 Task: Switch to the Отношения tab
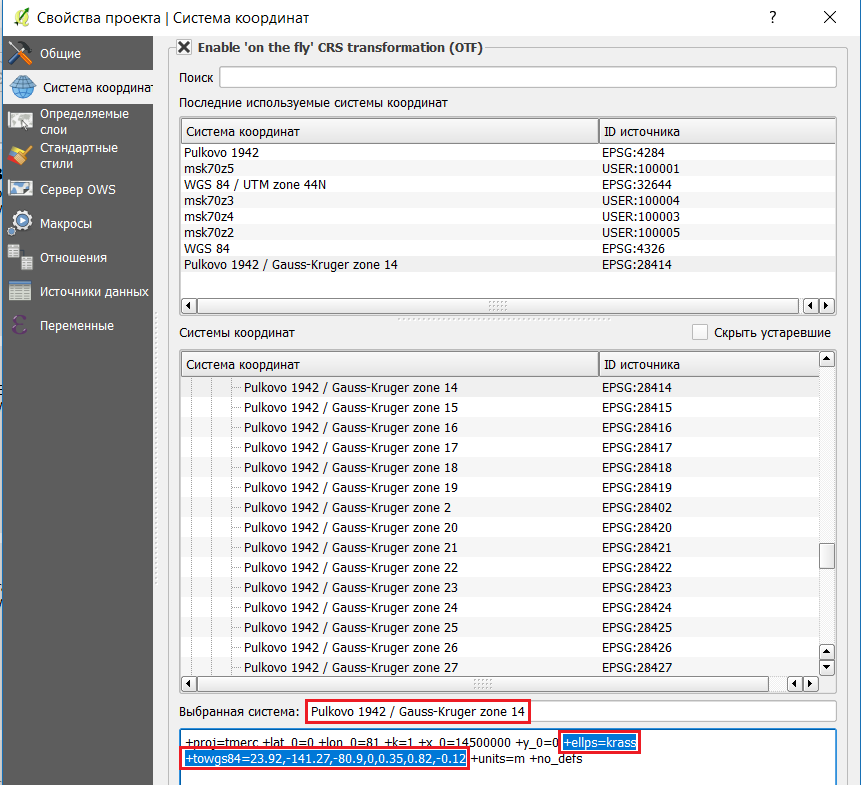pyautogui.click(x=78, y=257)
